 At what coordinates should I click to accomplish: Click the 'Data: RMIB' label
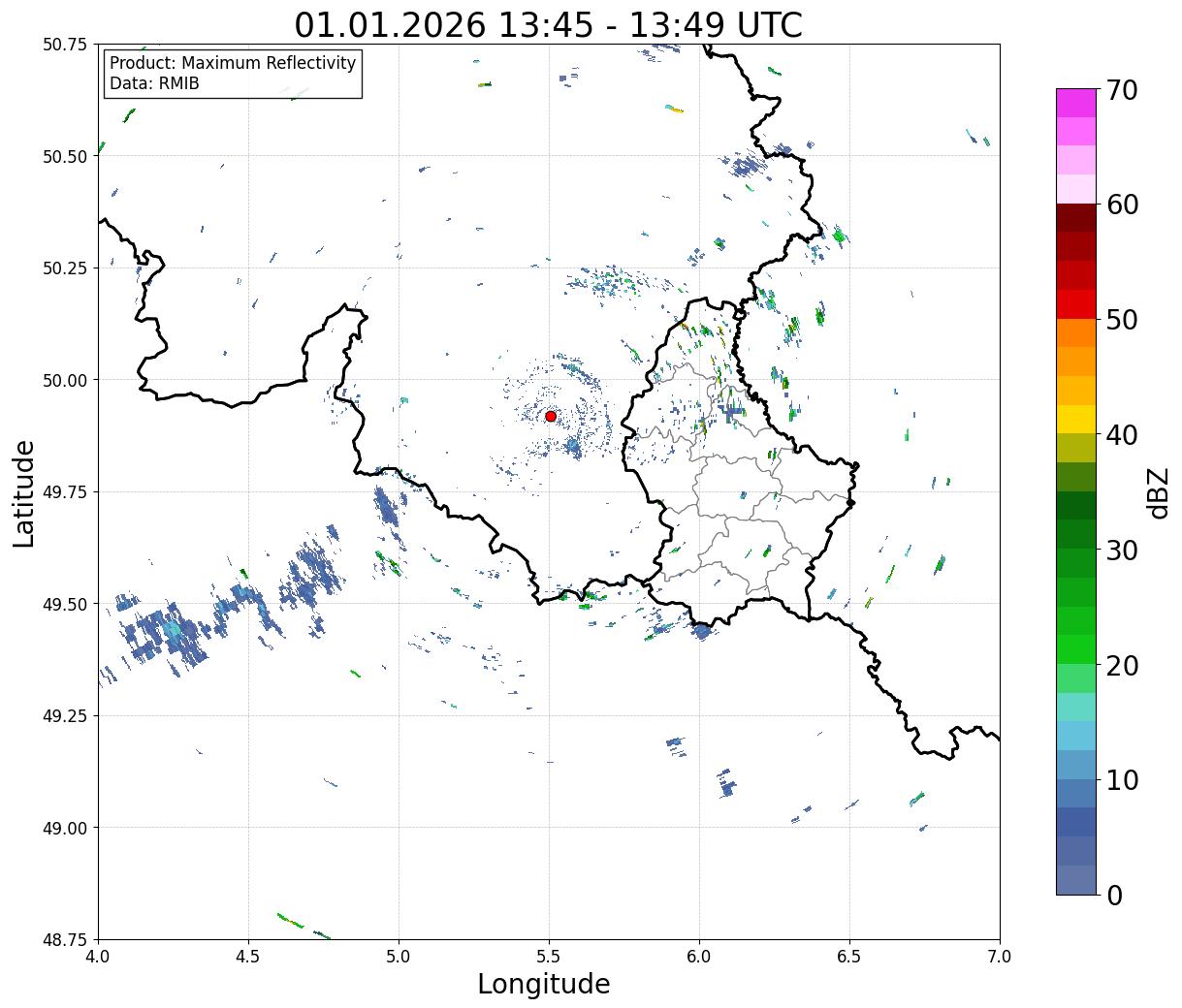(x=154, y=83)
